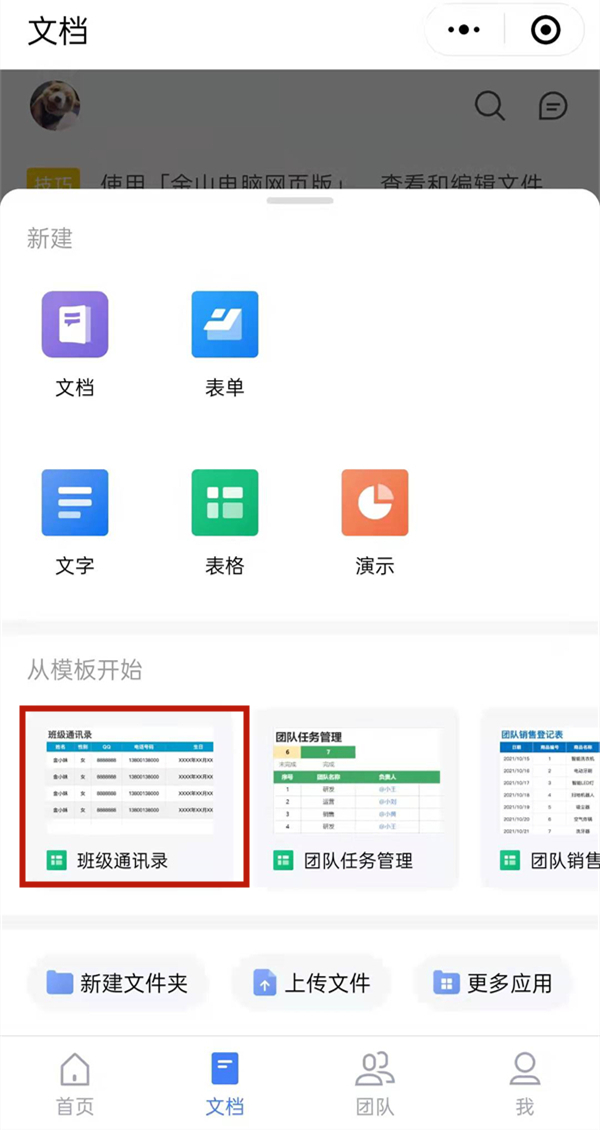Tap the 新建 section heading
This screenshot has height=1130, width=600.
point(50,239)
